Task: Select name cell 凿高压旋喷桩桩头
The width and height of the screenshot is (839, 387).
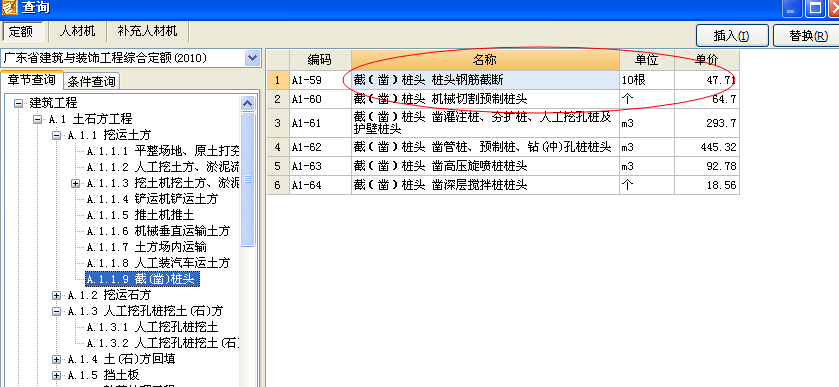Action: click(x=485, y=166)
